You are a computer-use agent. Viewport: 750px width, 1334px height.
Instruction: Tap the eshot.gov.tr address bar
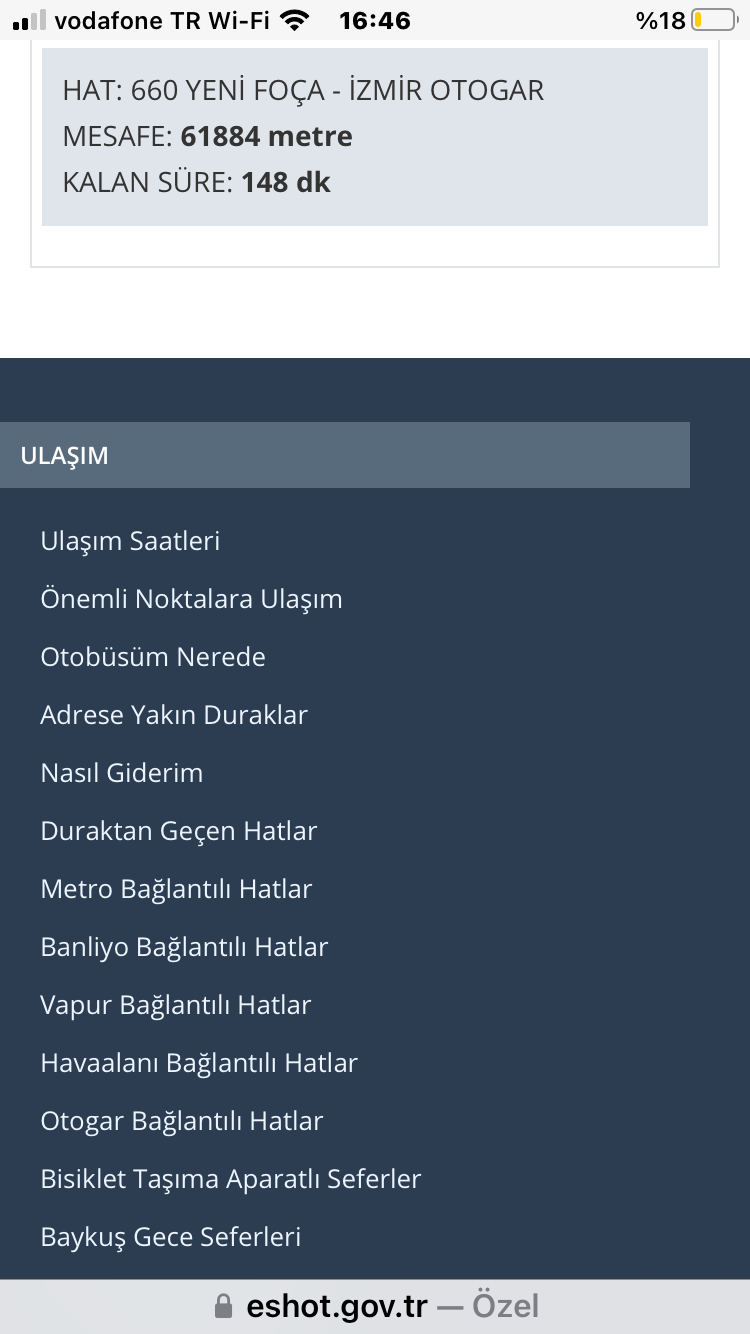(375, 1306)
